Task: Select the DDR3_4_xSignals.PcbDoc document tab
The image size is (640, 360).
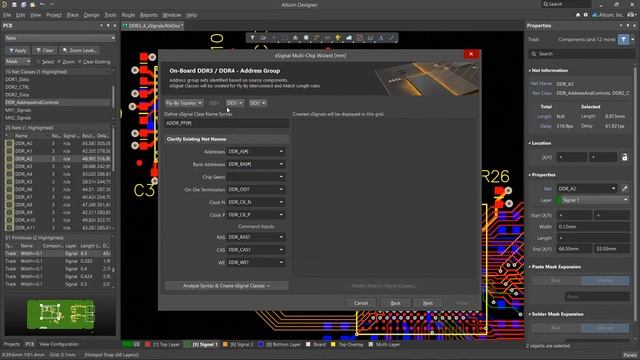Action: click(153, 26)
